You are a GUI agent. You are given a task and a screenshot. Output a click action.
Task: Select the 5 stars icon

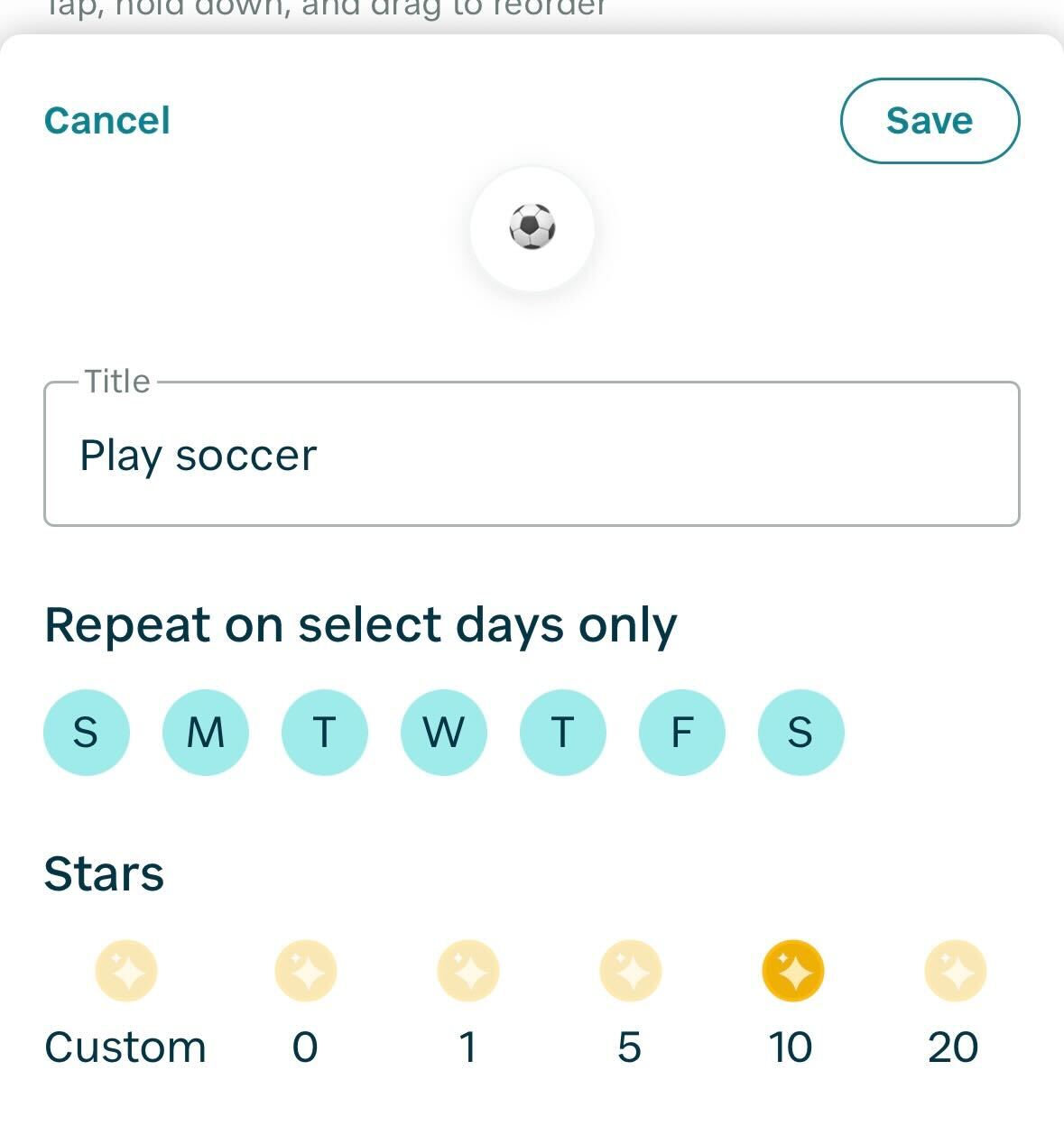[x=631, y=972]
